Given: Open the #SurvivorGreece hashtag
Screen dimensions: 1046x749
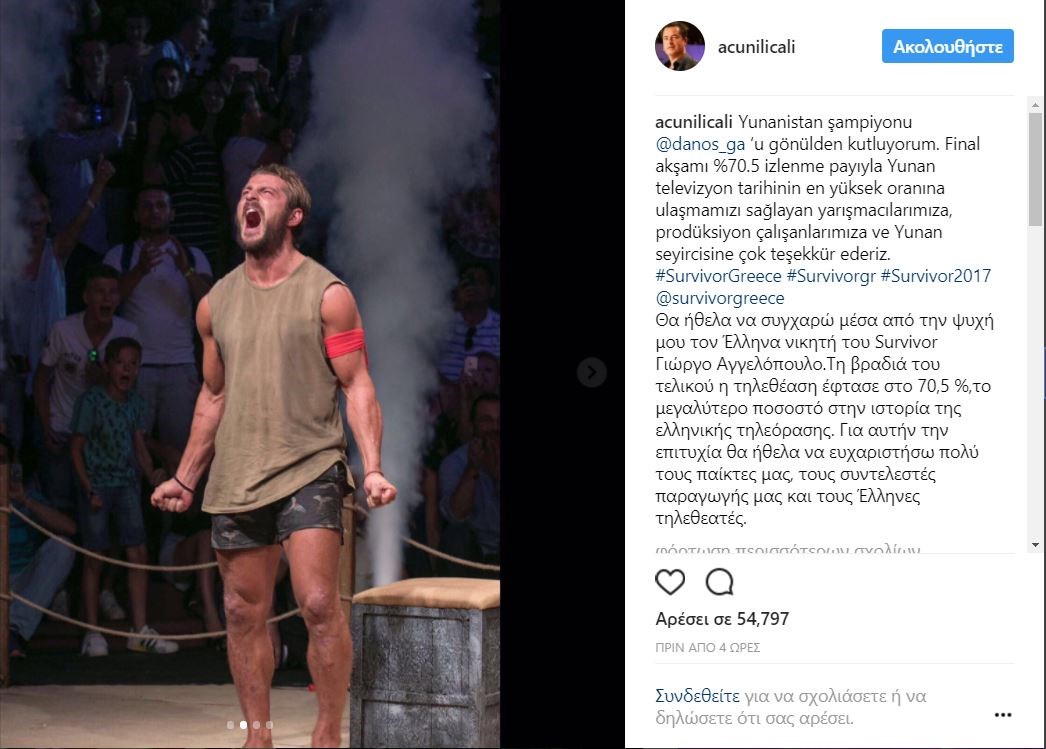Looking at the screenshot, I should coord(718,276).
